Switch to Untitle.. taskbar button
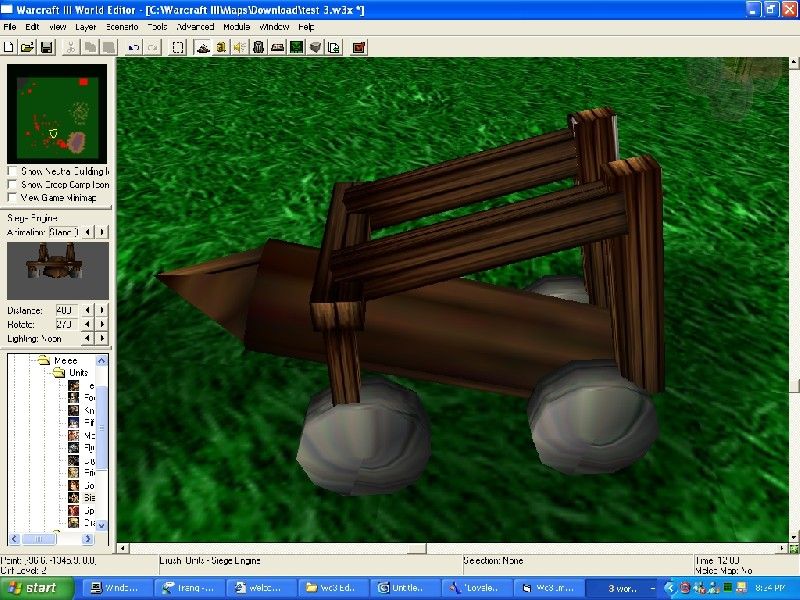The image size is (800, 600). pos(405,588)
